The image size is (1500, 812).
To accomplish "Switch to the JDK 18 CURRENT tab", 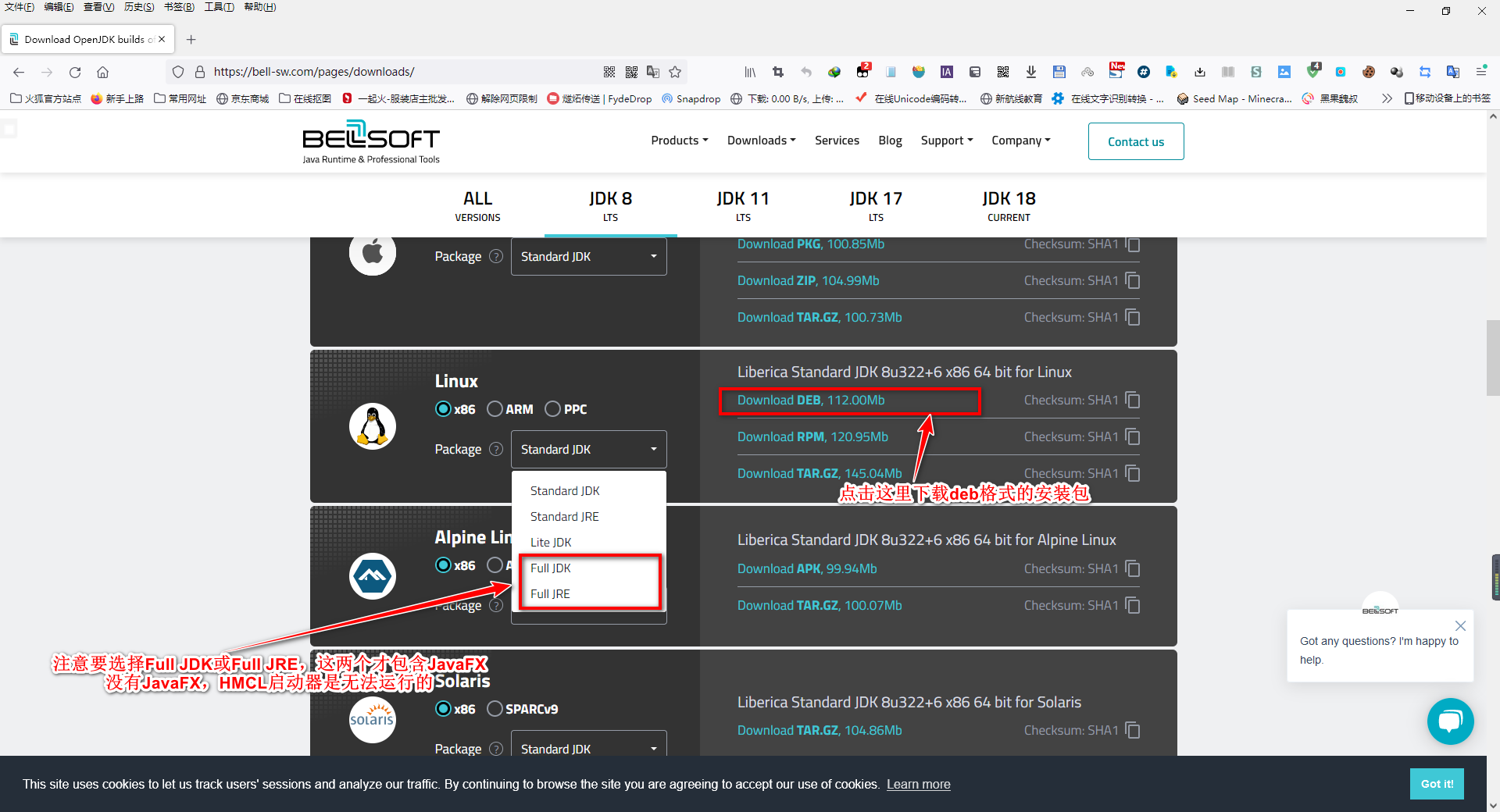I will click(x=1009, y=205).
